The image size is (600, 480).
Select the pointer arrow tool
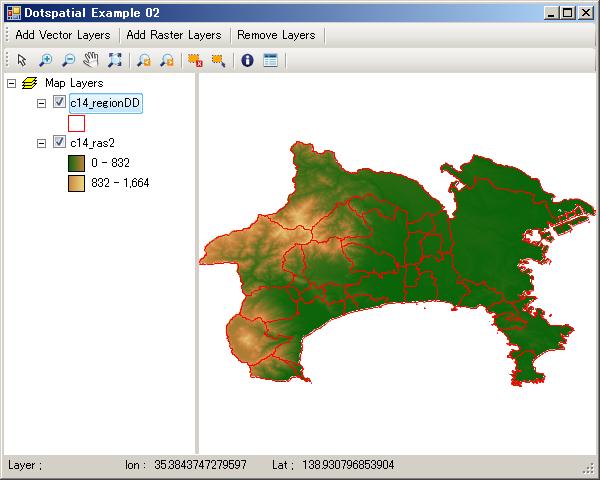(21, 60)
